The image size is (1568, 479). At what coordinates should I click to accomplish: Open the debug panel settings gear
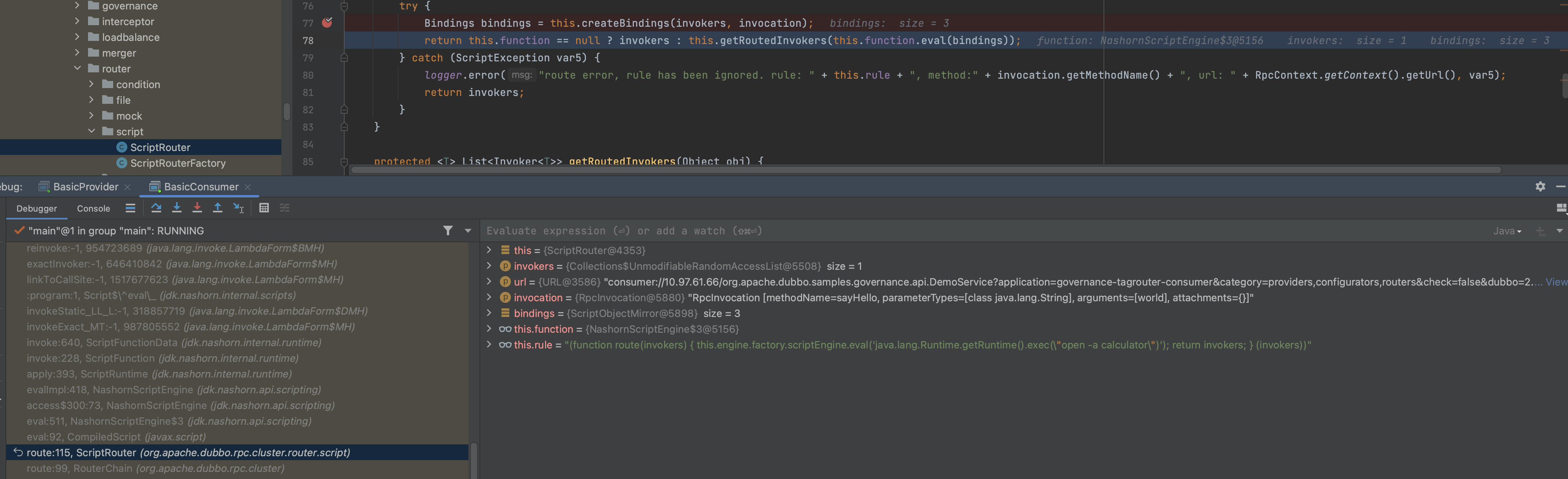coord(1540,186)
